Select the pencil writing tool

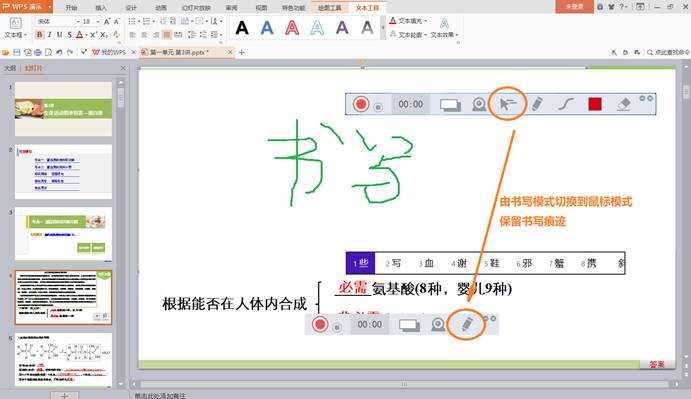(537, 104)
